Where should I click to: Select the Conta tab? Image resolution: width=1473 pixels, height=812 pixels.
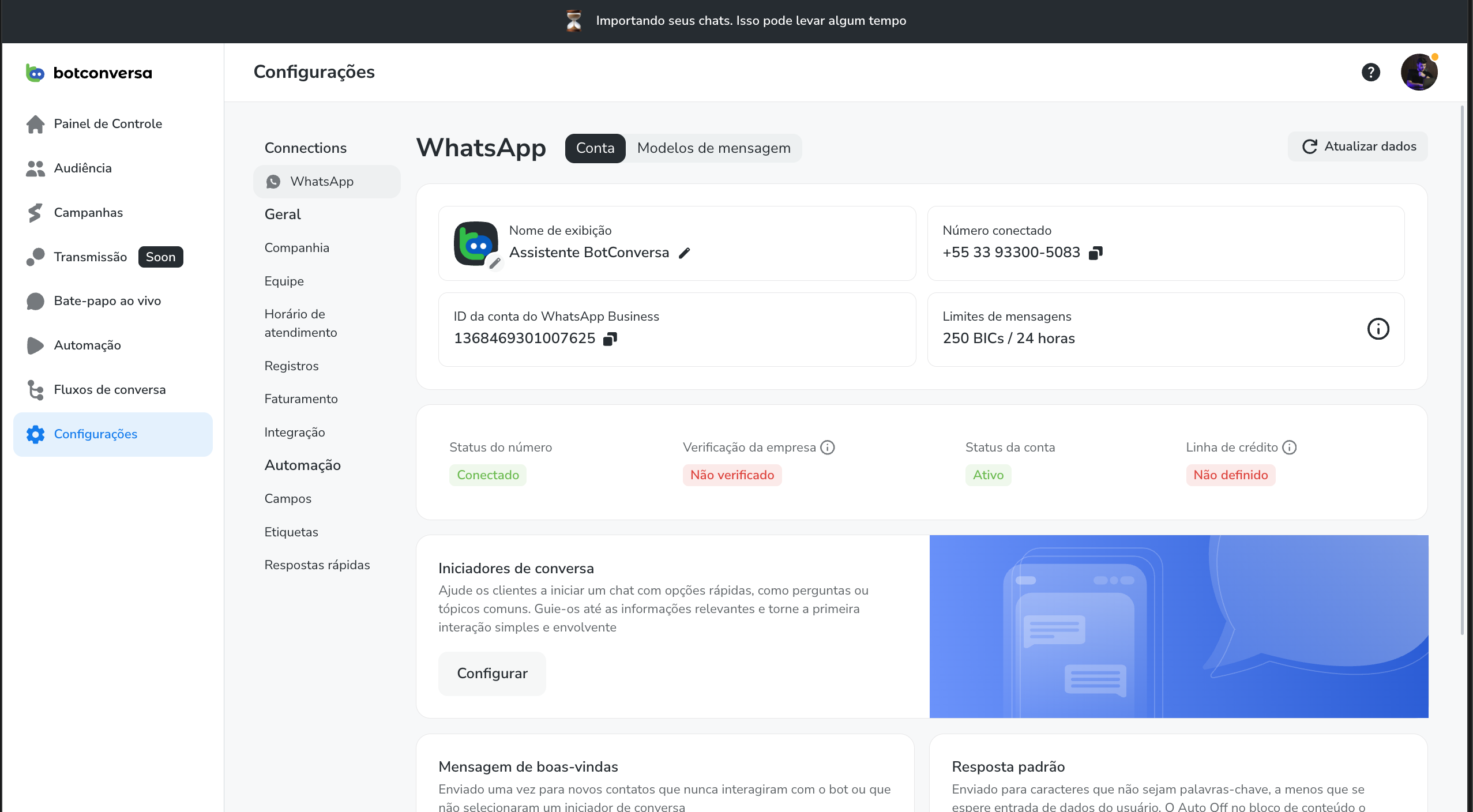point(595,148)
